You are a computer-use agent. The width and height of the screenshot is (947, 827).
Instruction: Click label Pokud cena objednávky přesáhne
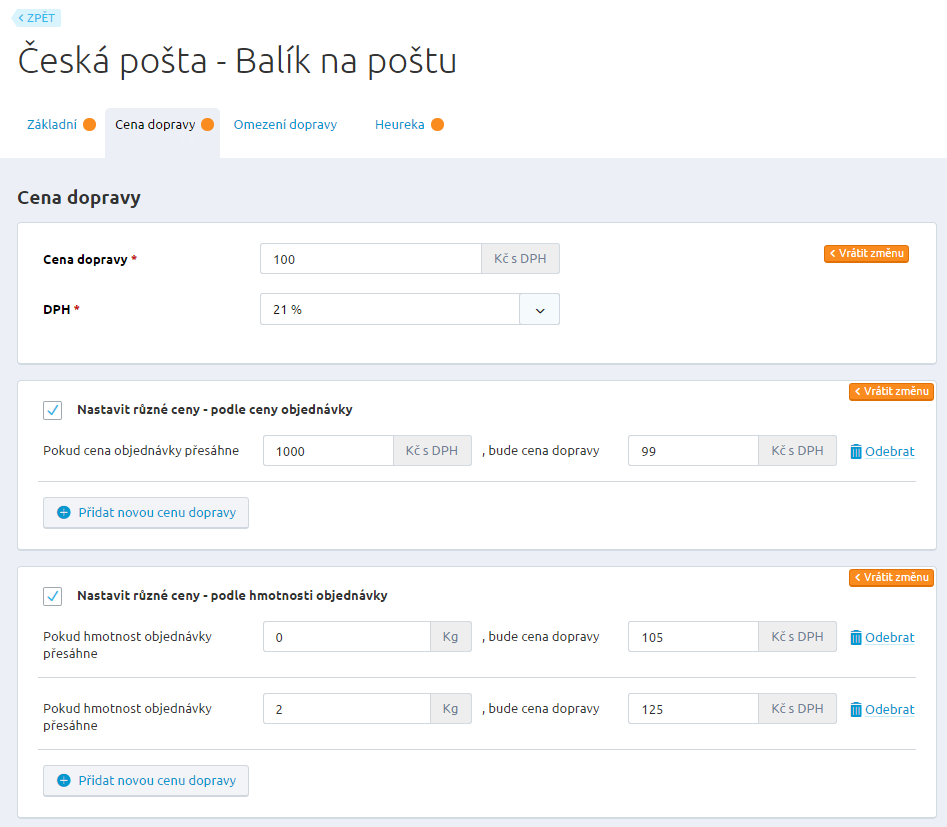click(141, 451)
